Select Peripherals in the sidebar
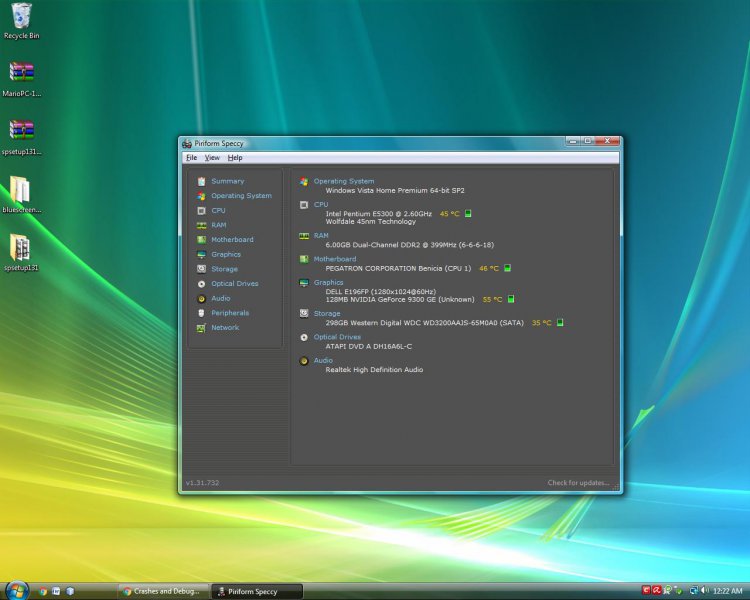 click(x=230, y=313)
